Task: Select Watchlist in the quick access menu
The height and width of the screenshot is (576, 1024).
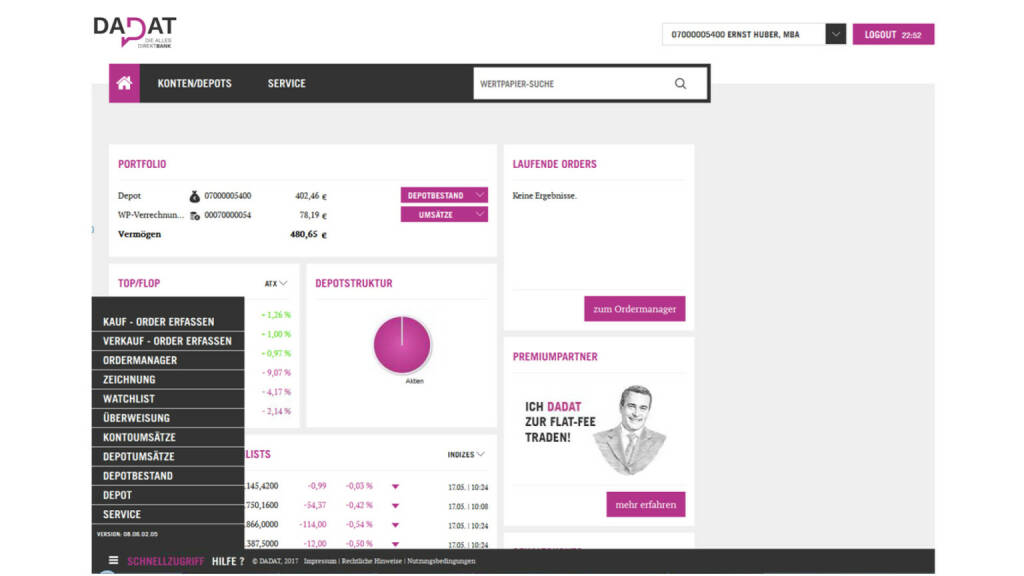Action: click(129, 399)
